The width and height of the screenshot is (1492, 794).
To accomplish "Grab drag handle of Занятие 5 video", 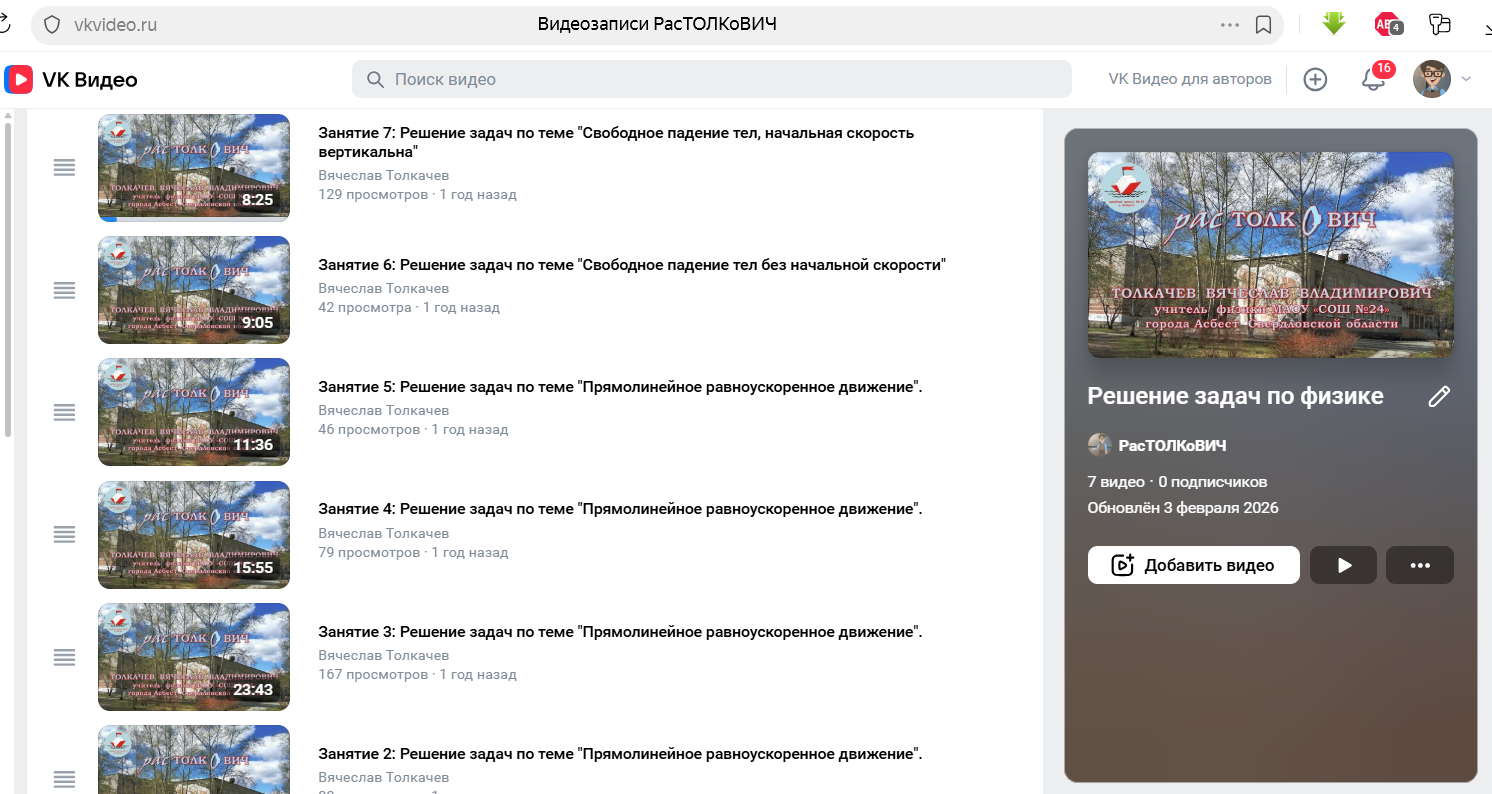I will (x=64, y=412).
